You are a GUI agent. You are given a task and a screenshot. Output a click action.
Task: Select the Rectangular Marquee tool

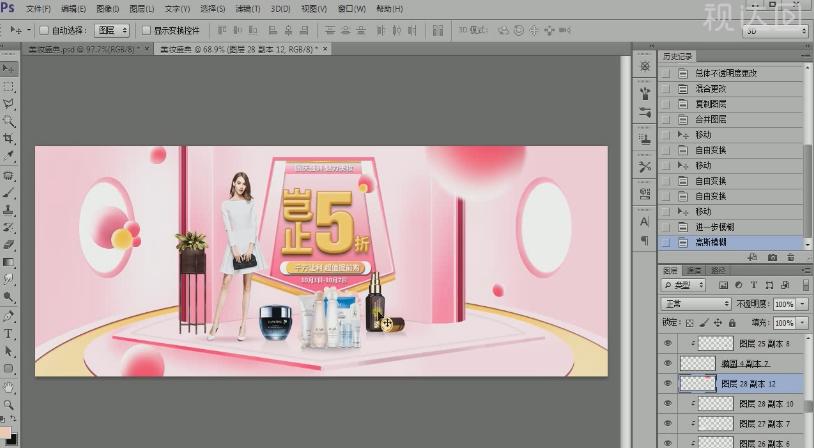point(9,86)
